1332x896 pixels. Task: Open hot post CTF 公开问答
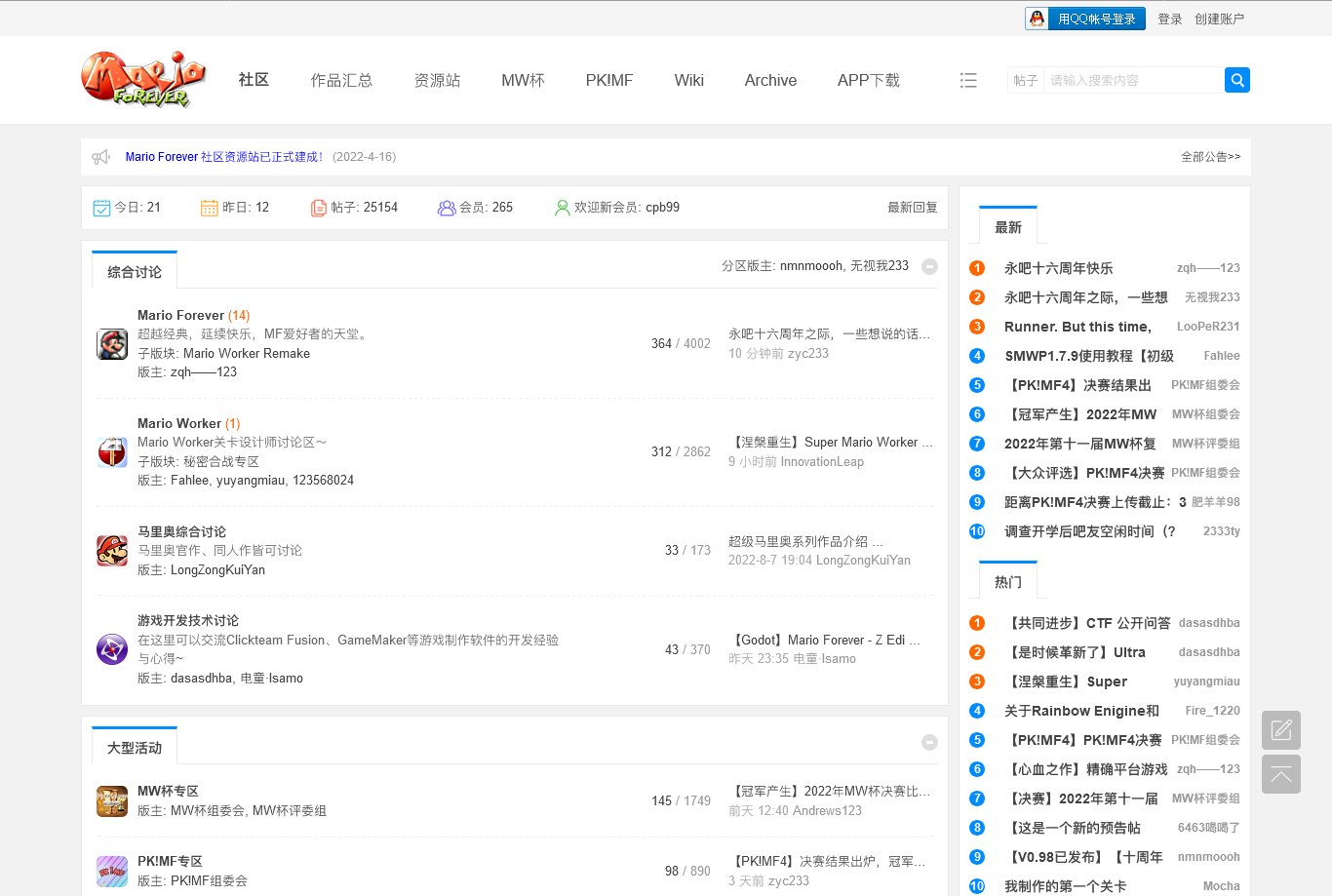(x=1087, y=623)
